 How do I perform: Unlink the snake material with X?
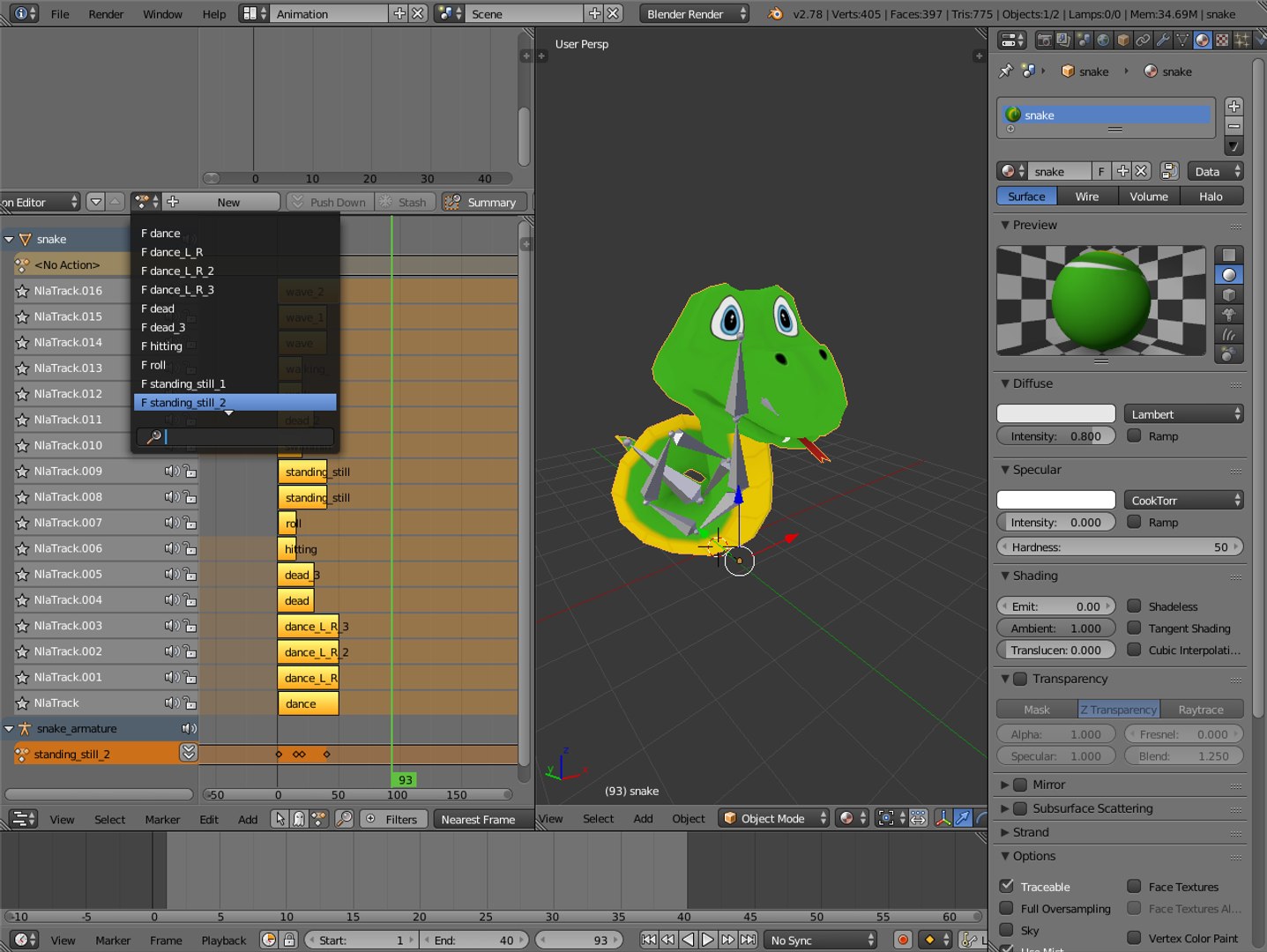pyautogui.click(x=1142, y=171)
